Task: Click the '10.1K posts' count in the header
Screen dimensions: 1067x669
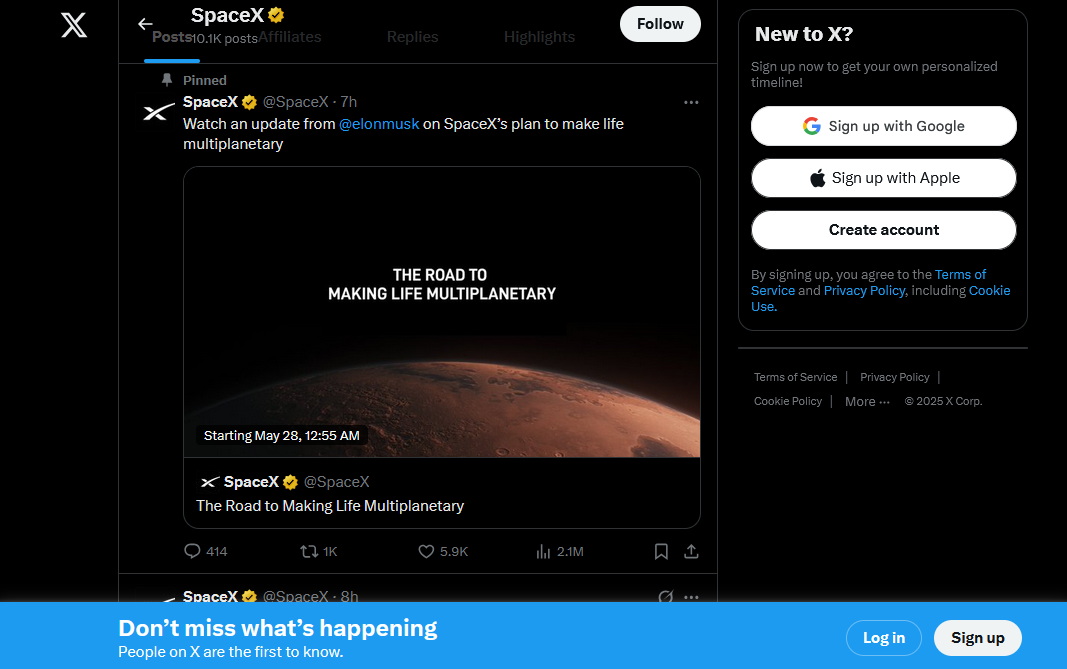Action: click(225, 39)
